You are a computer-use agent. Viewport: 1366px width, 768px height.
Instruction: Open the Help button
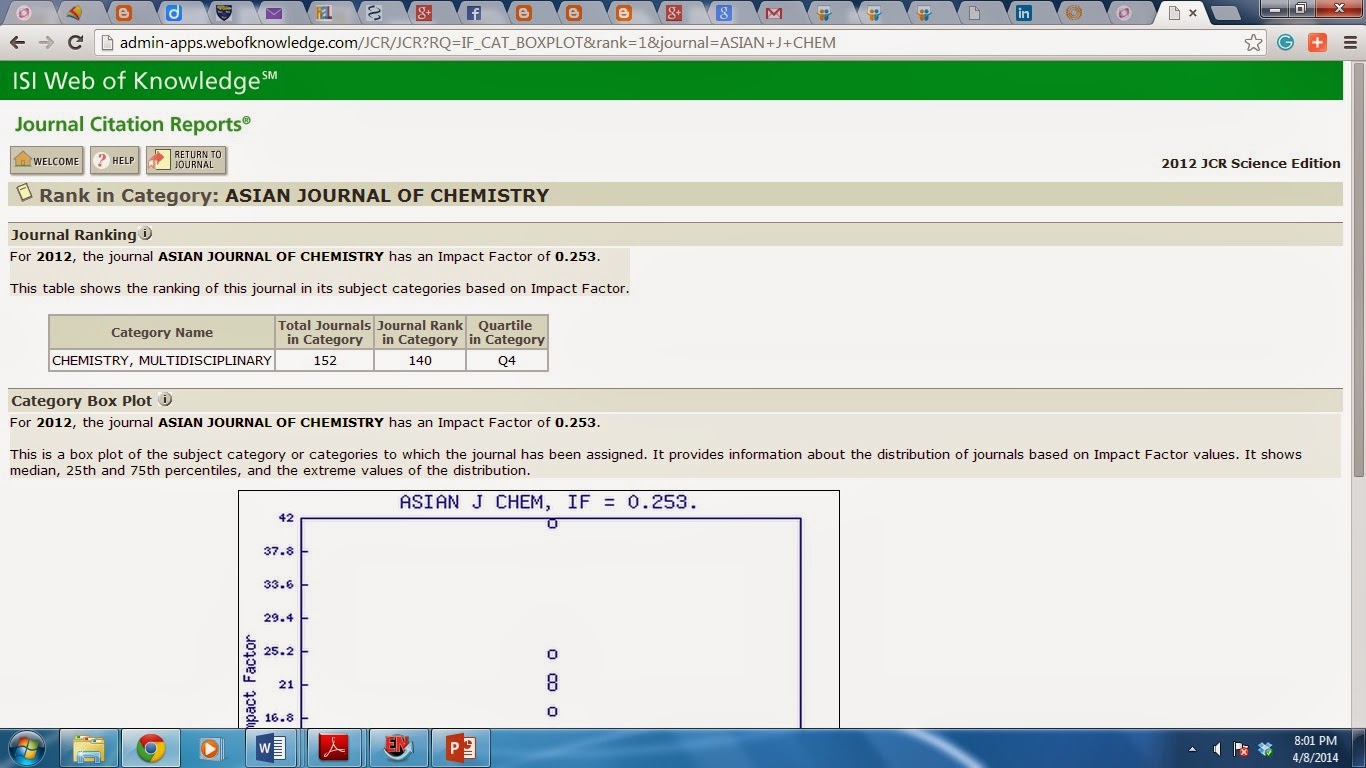(x=115, y=160)
